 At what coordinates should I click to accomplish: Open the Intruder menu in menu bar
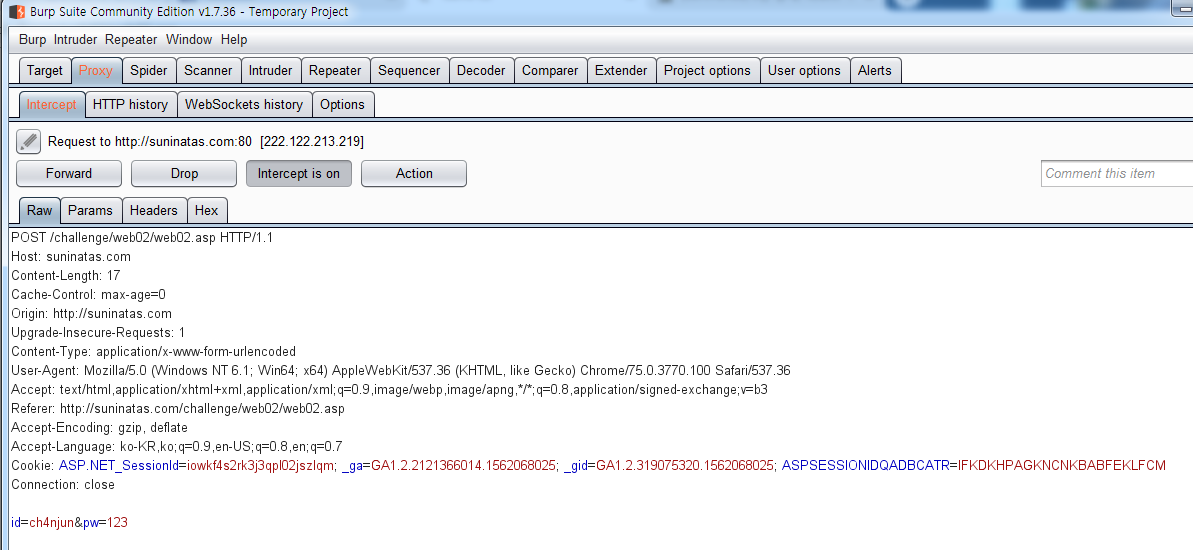75,40
